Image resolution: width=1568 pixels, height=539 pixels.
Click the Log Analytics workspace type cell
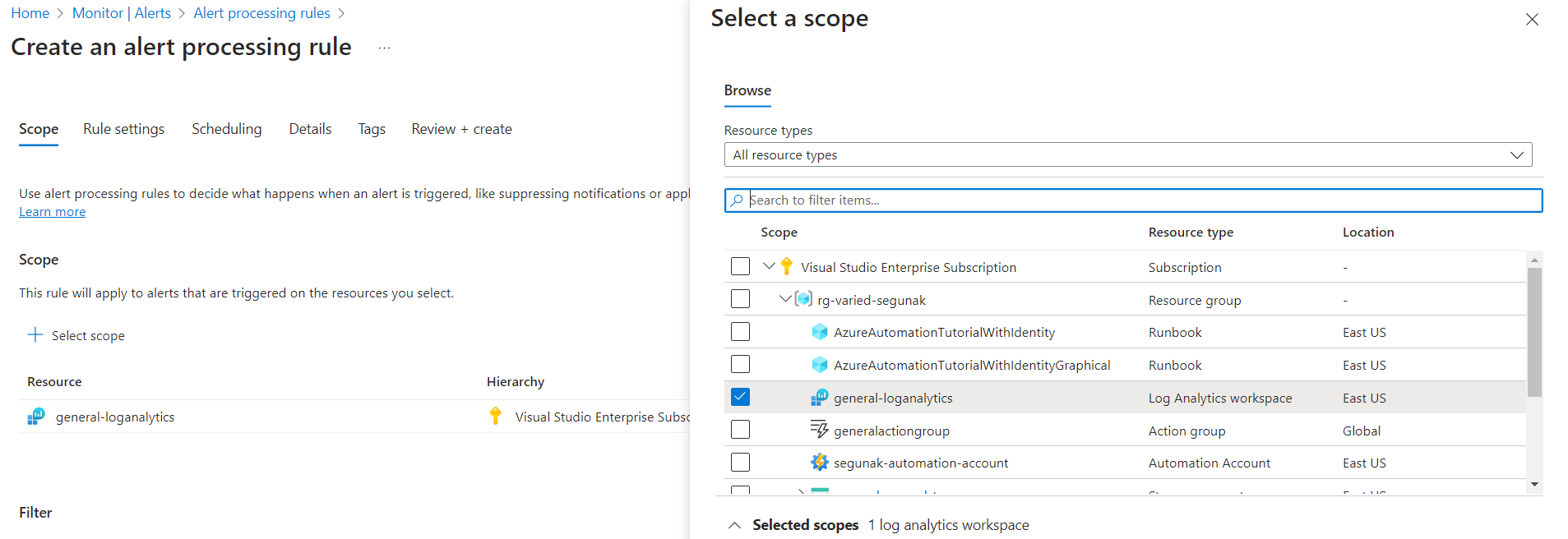tap(1220, 398)
